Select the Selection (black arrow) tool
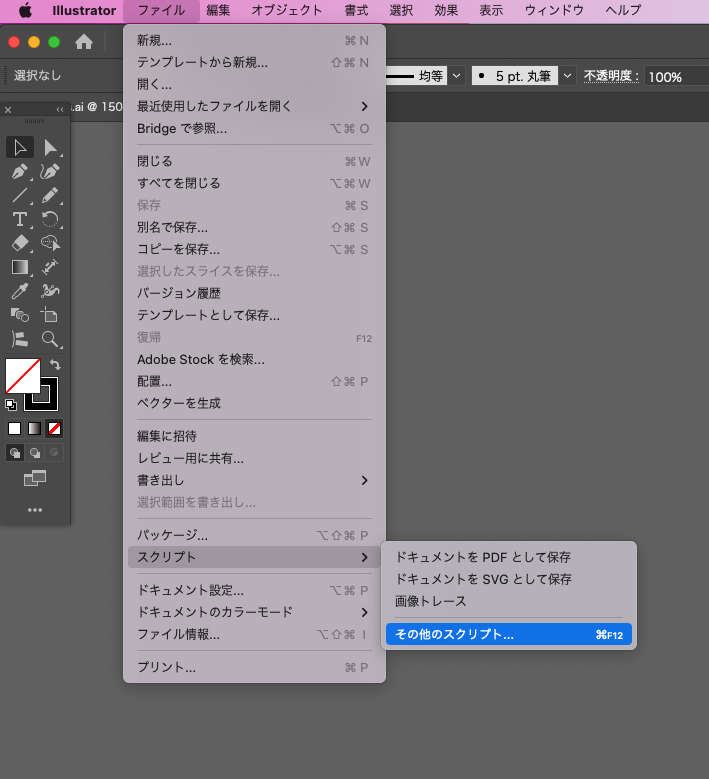 20,148
